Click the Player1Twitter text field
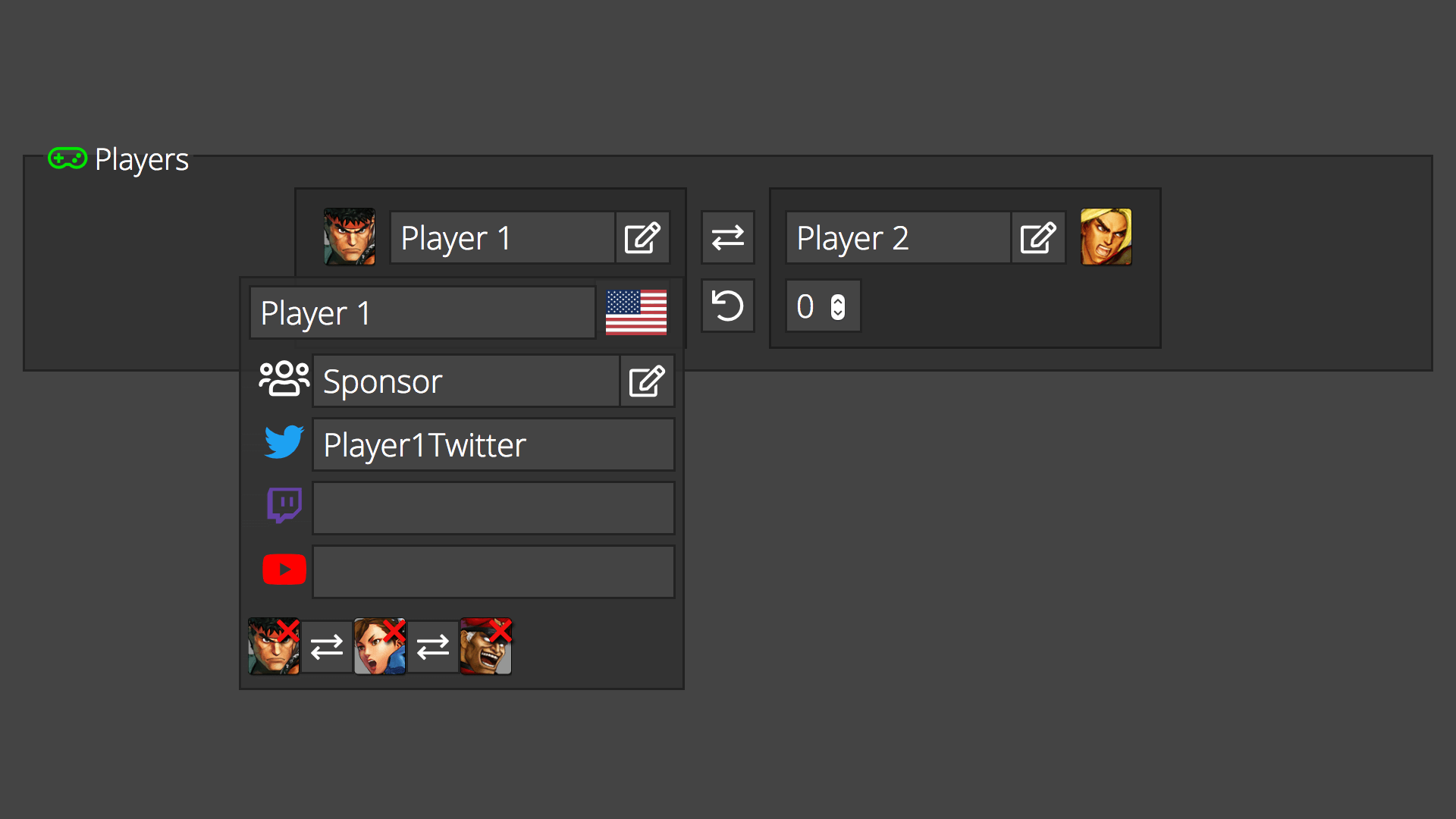Screen dimensions: 1456x819 click(494, 445)
